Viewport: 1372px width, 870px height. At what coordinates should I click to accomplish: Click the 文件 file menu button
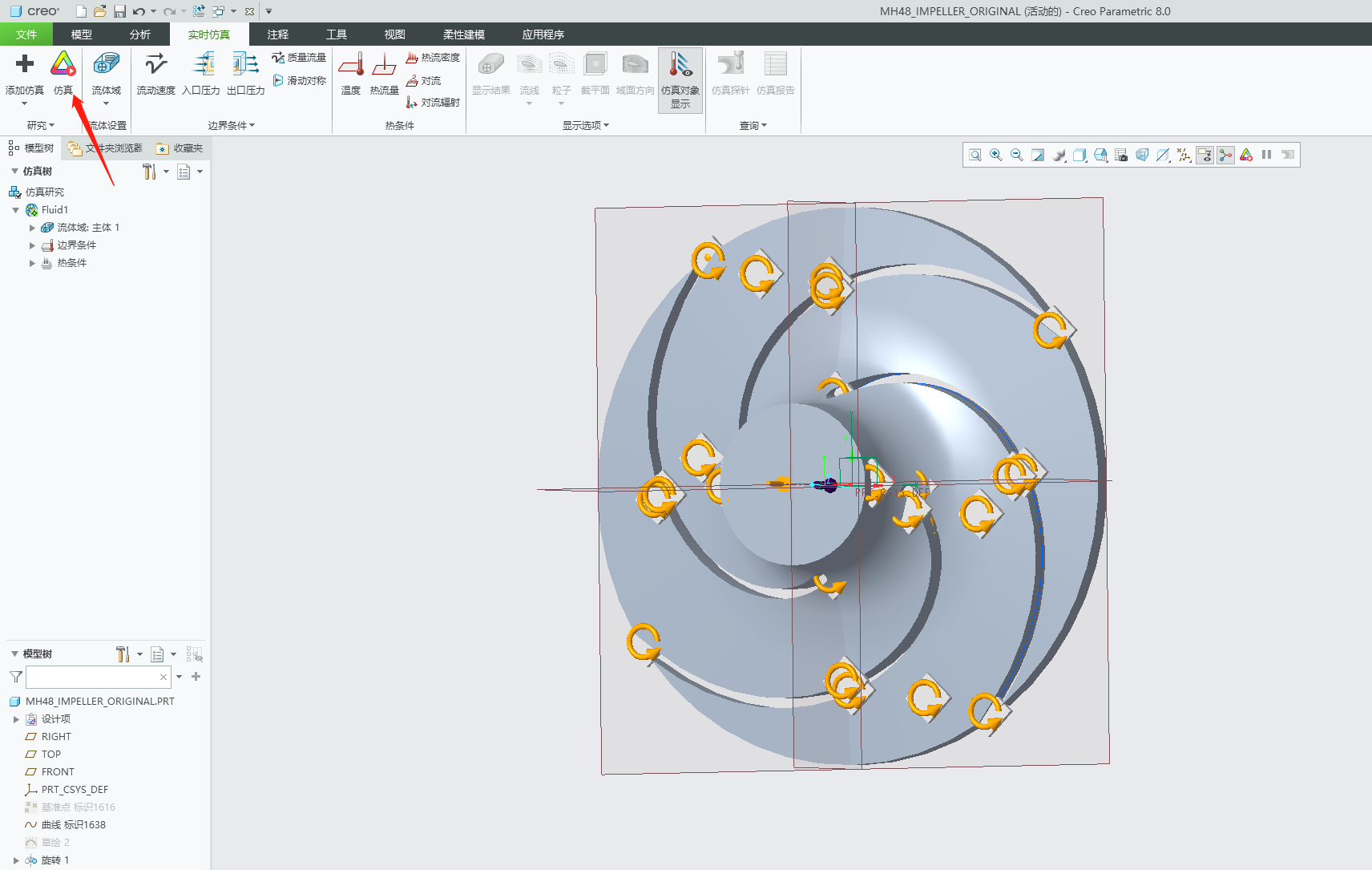[26, 34]
